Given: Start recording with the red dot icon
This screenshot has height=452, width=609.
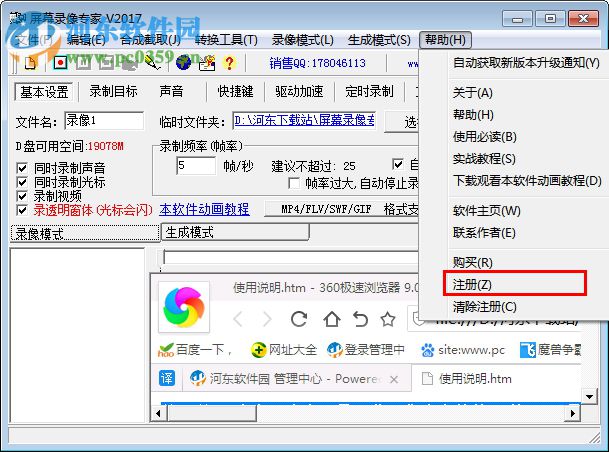Looking at the screenshot, I should point(60,63).
